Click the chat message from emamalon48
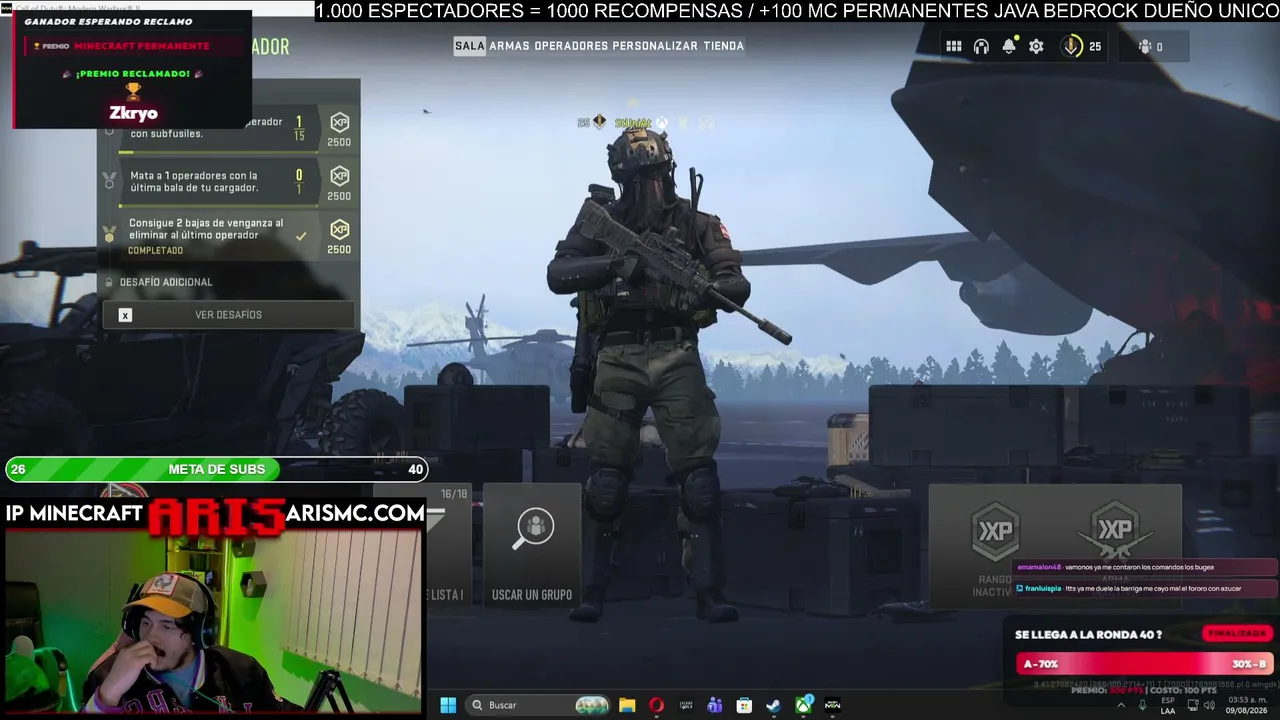Viewport: 1280px width, 720px height. pos(1146,567)
